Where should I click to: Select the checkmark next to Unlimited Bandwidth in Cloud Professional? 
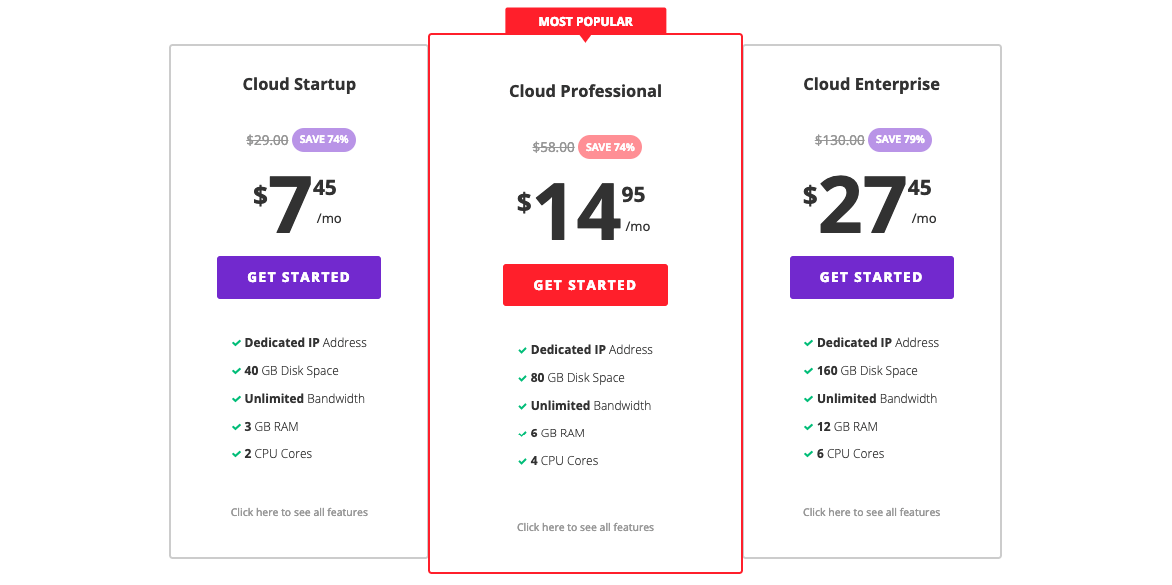coord(522,405)
